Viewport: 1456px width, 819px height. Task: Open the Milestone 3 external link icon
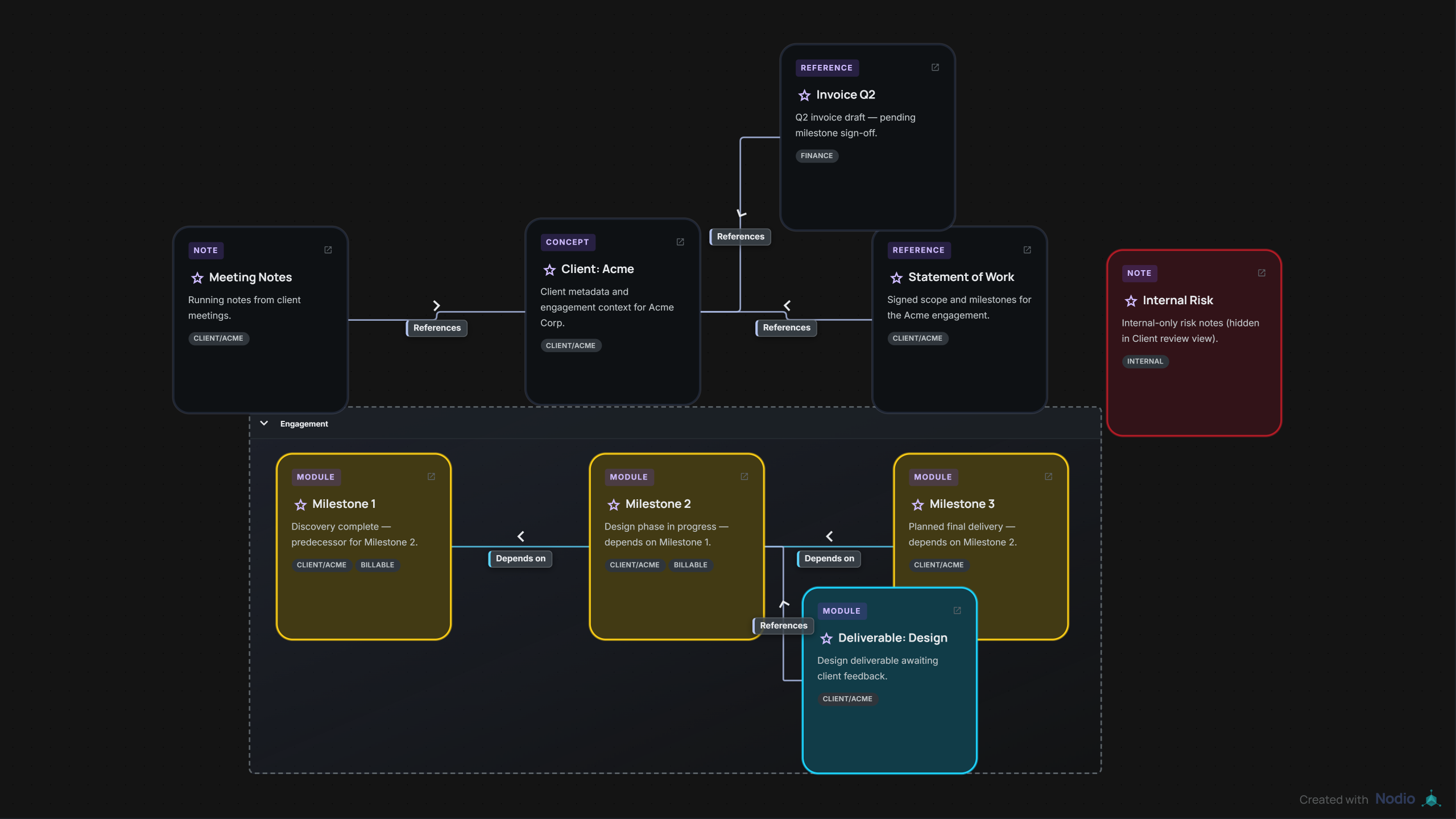pos(1049,477)
